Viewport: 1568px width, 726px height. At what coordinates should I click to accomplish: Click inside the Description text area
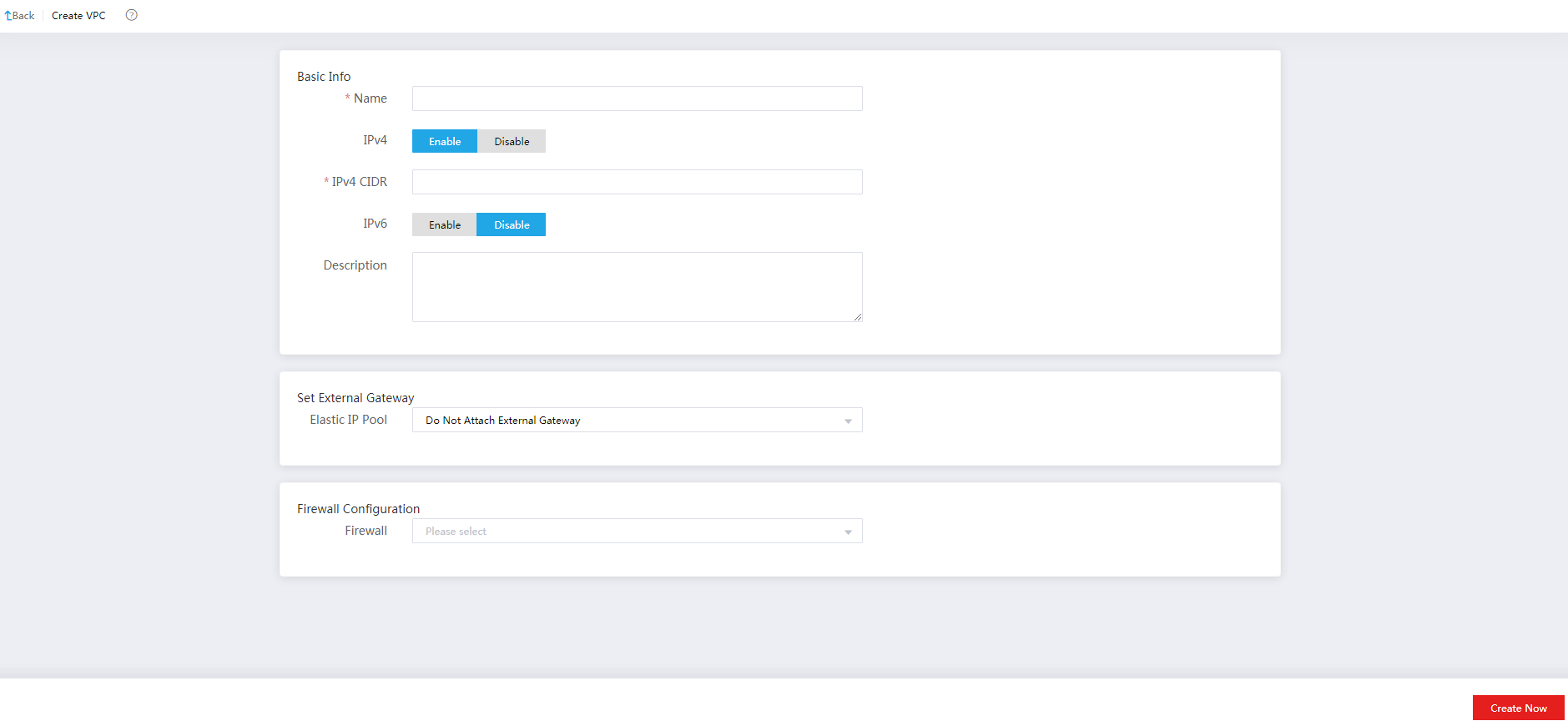pyautogui.click(x=637, y=286)
